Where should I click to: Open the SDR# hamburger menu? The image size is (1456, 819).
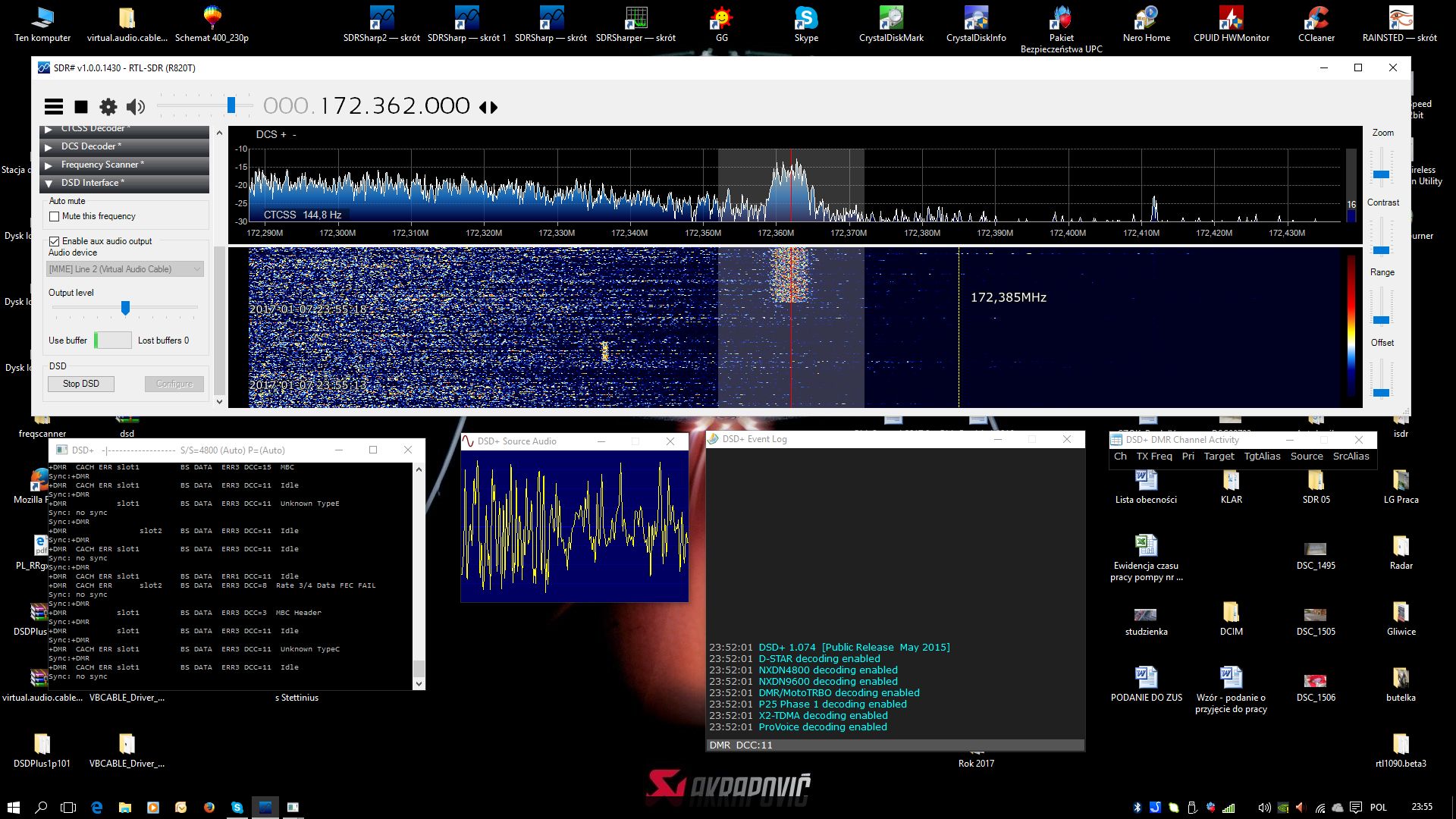54,107
